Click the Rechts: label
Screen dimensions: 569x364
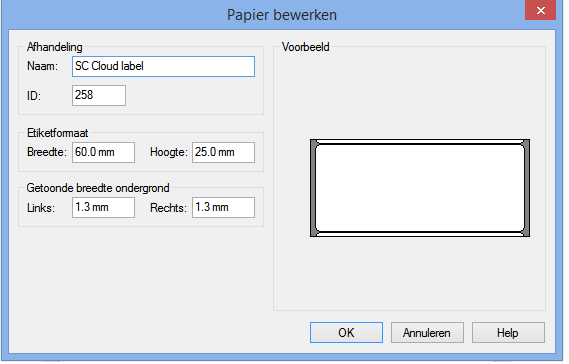tap(168, 208)
